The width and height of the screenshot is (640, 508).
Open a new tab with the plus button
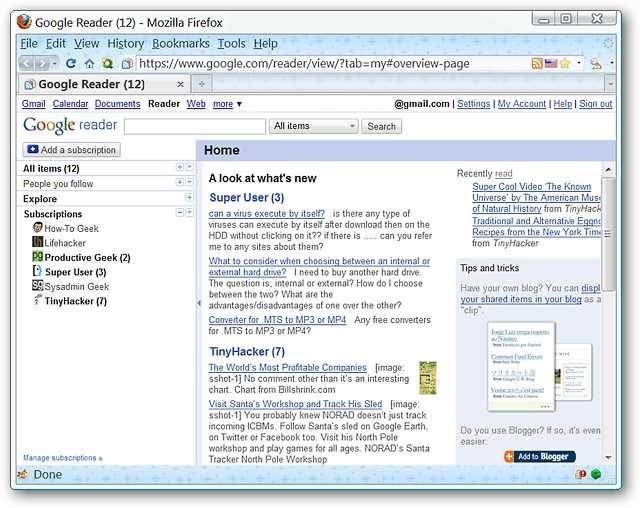coord(201,84)
